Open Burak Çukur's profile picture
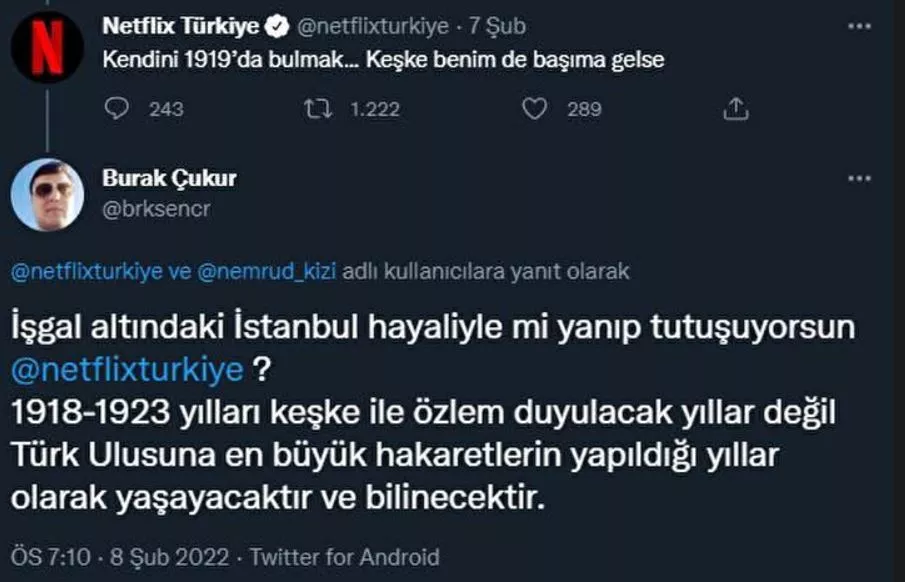This screenshot has width=905, height=582. tap(47, 195)
